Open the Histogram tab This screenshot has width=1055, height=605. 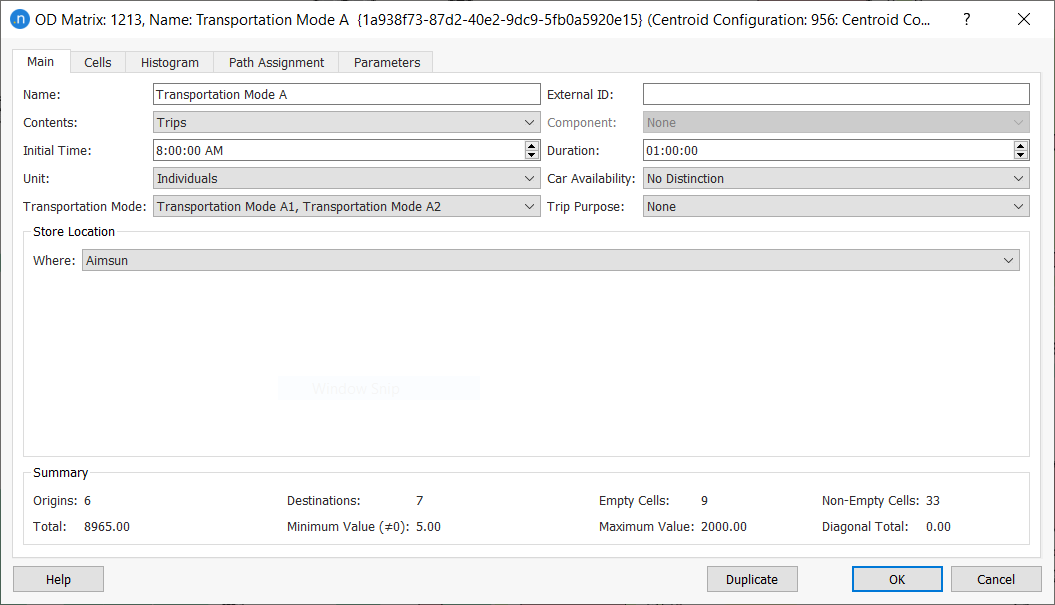tap(170, 62)
